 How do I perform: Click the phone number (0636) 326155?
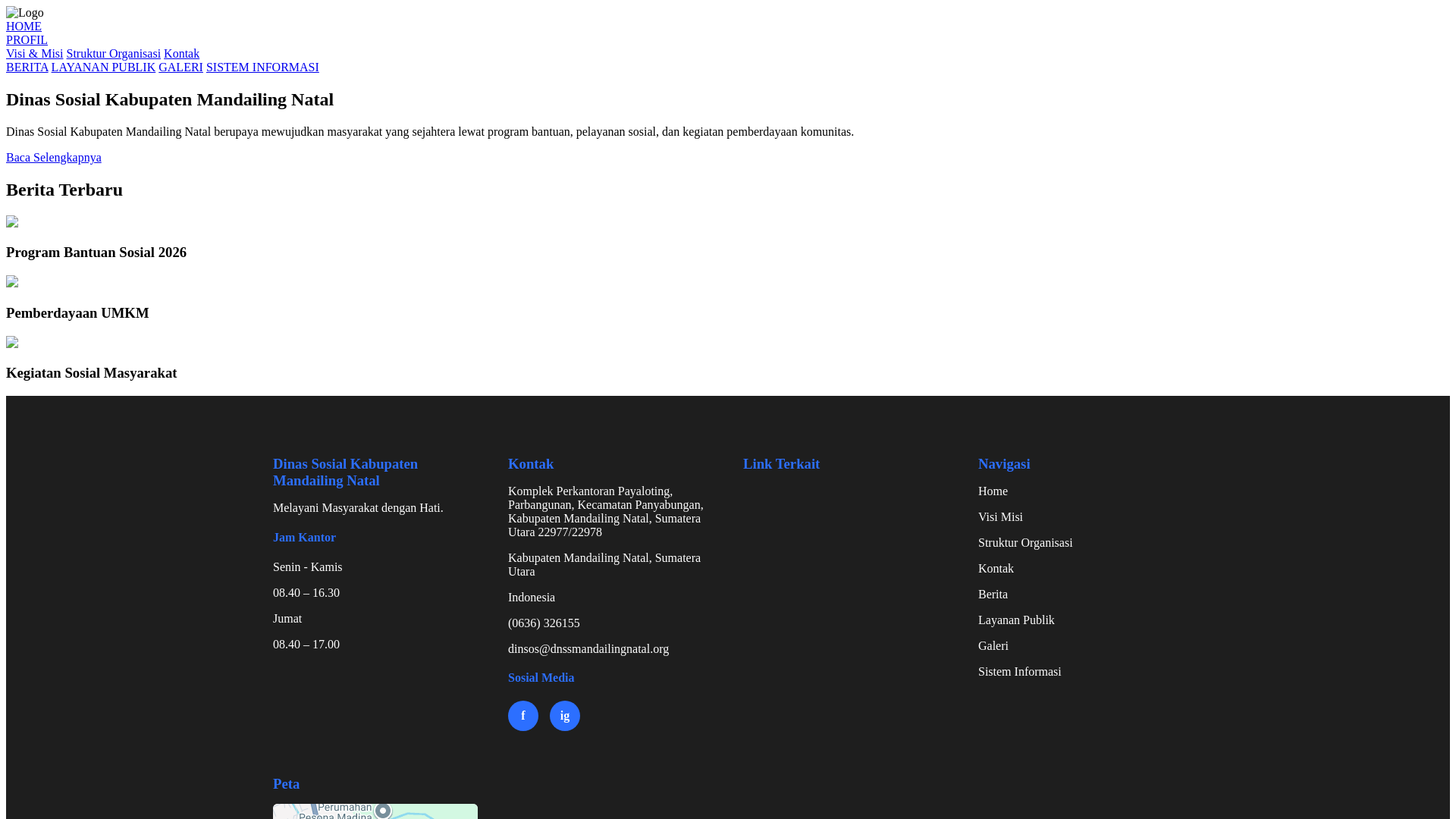tap(544, 623)
